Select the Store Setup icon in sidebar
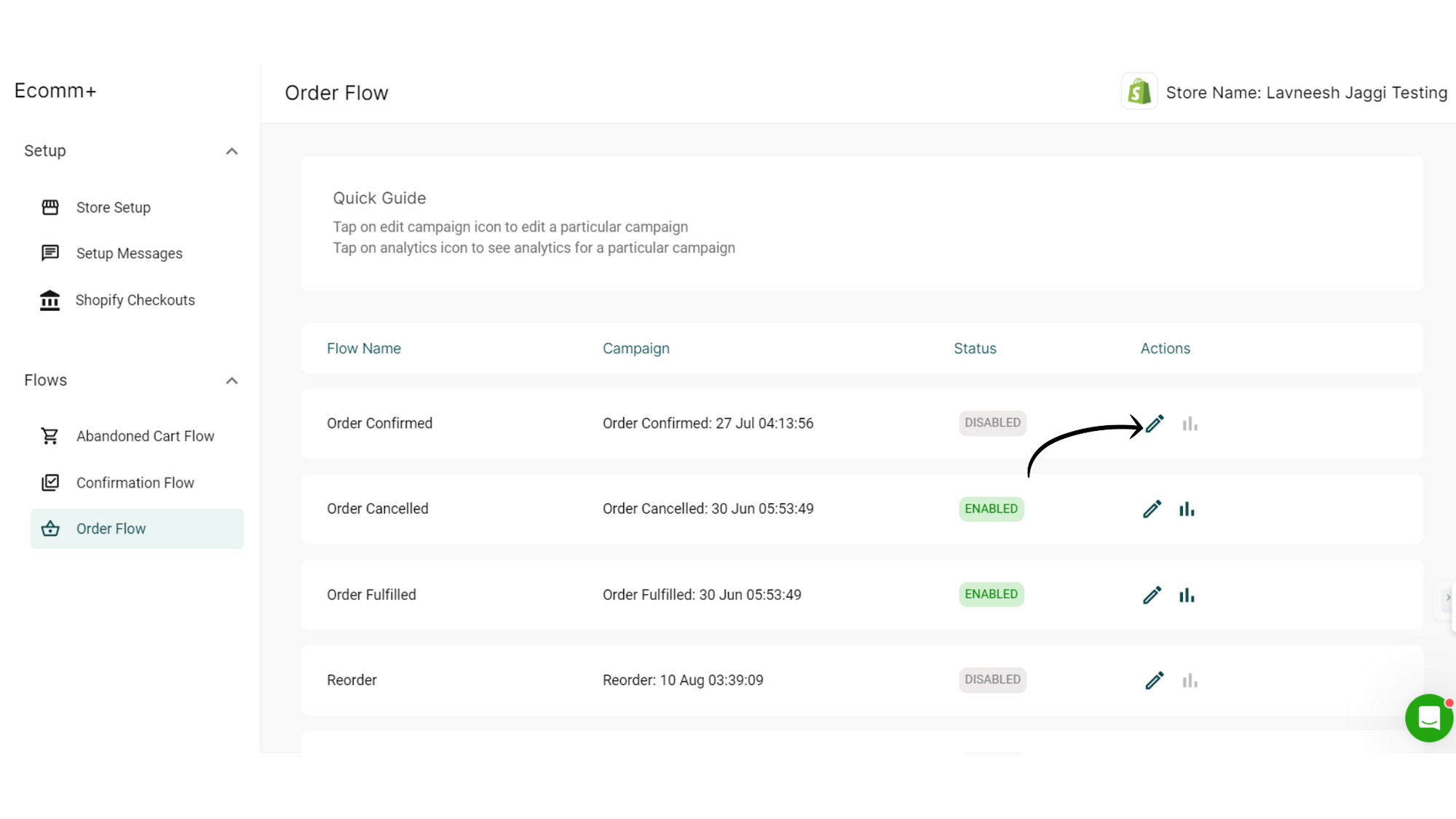Image resolution: width=1456 pixels, height=819 pixels. tap(50, 207)
